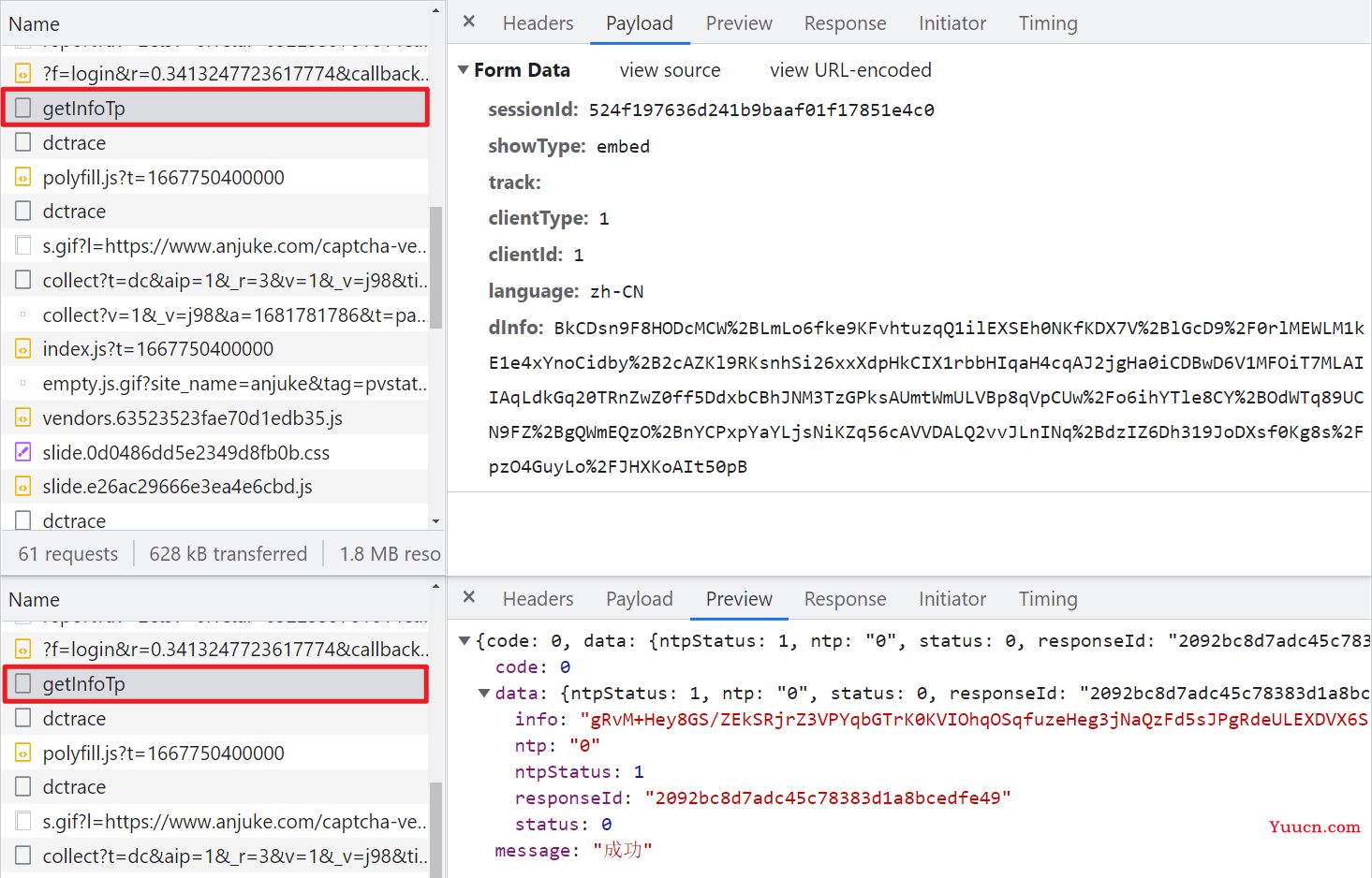1372x878 pixels.
Task: Click icon of getInfoTp in upper list
Action: [x=23, y=108]
